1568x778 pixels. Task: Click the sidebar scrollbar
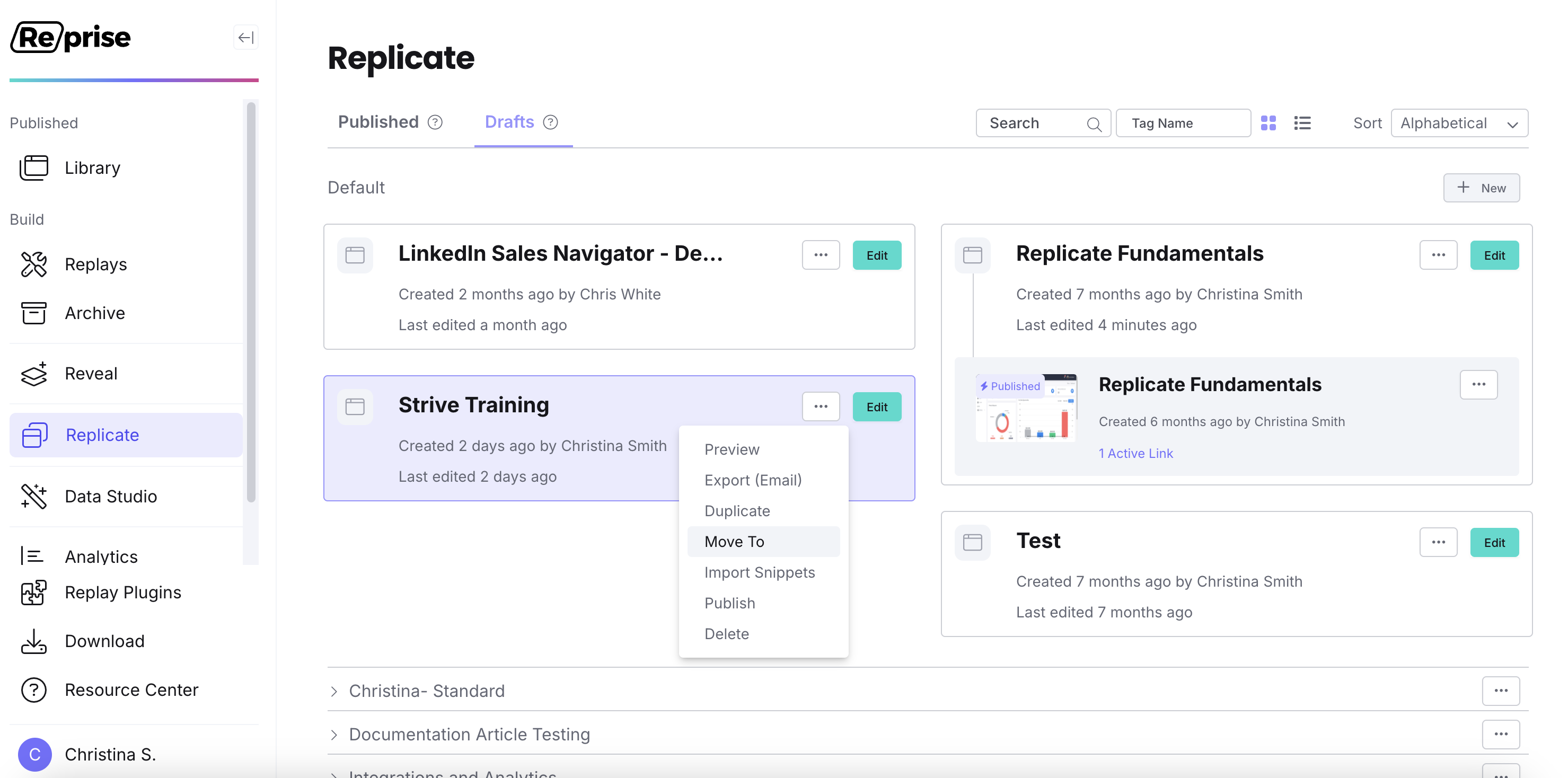point(251,302)
